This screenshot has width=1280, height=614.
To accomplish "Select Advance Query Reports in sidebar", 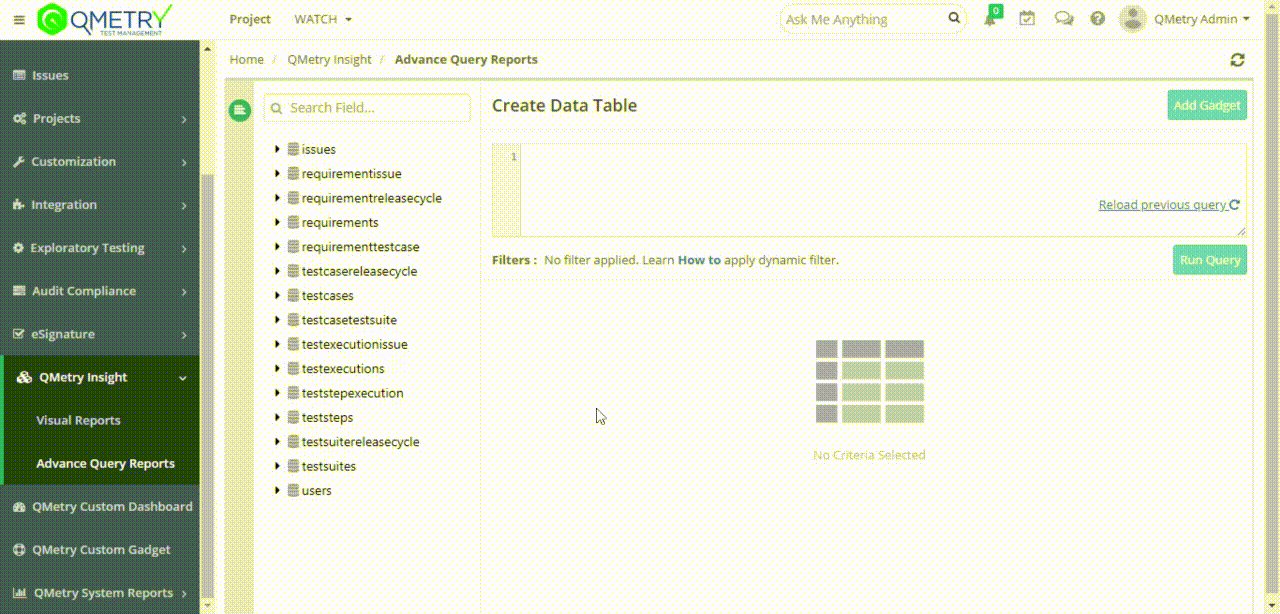I will (105, 463).
